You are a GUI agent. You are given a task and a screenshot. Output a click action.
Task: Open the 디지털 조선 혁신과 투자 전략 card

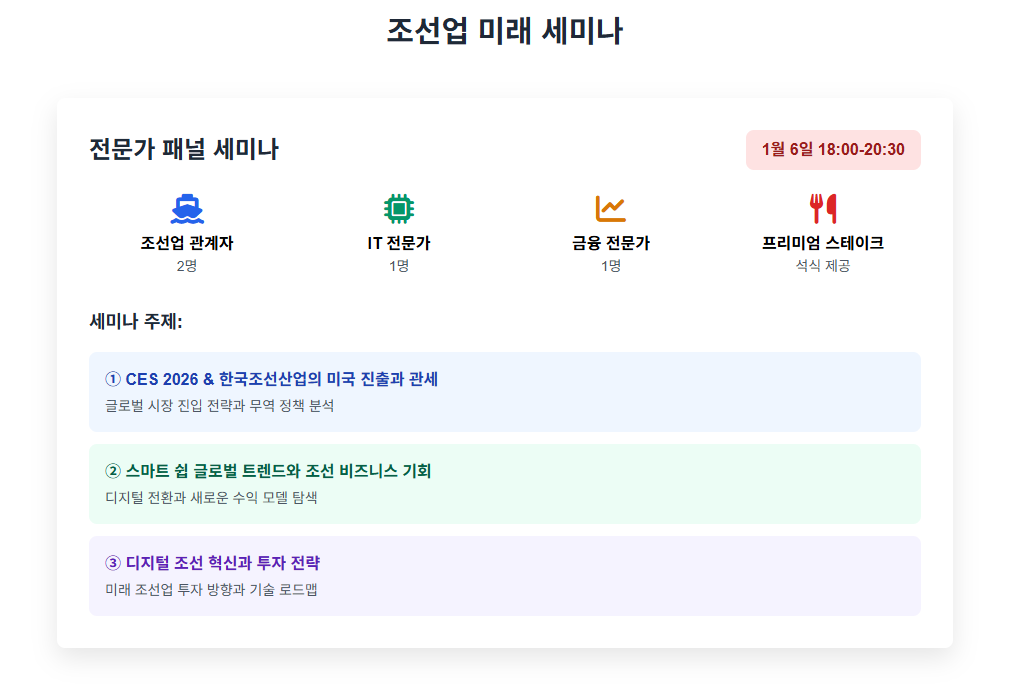504,576
